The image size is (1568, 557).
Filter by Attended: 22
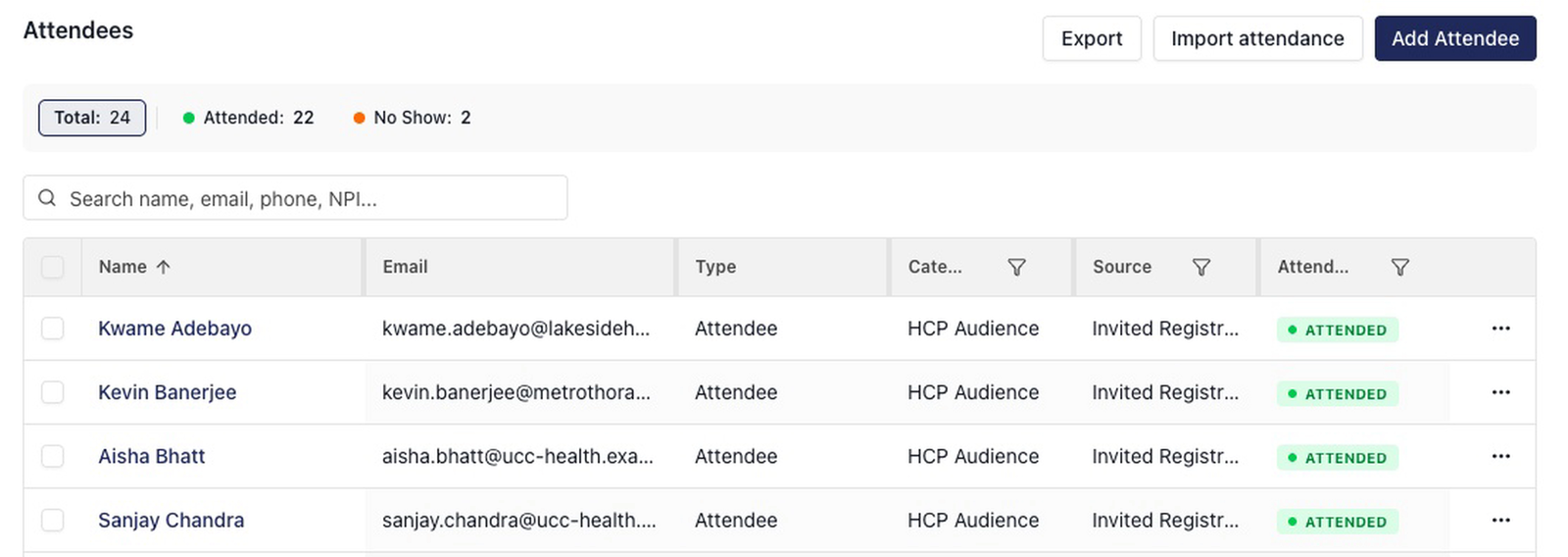tap(249, 118)
